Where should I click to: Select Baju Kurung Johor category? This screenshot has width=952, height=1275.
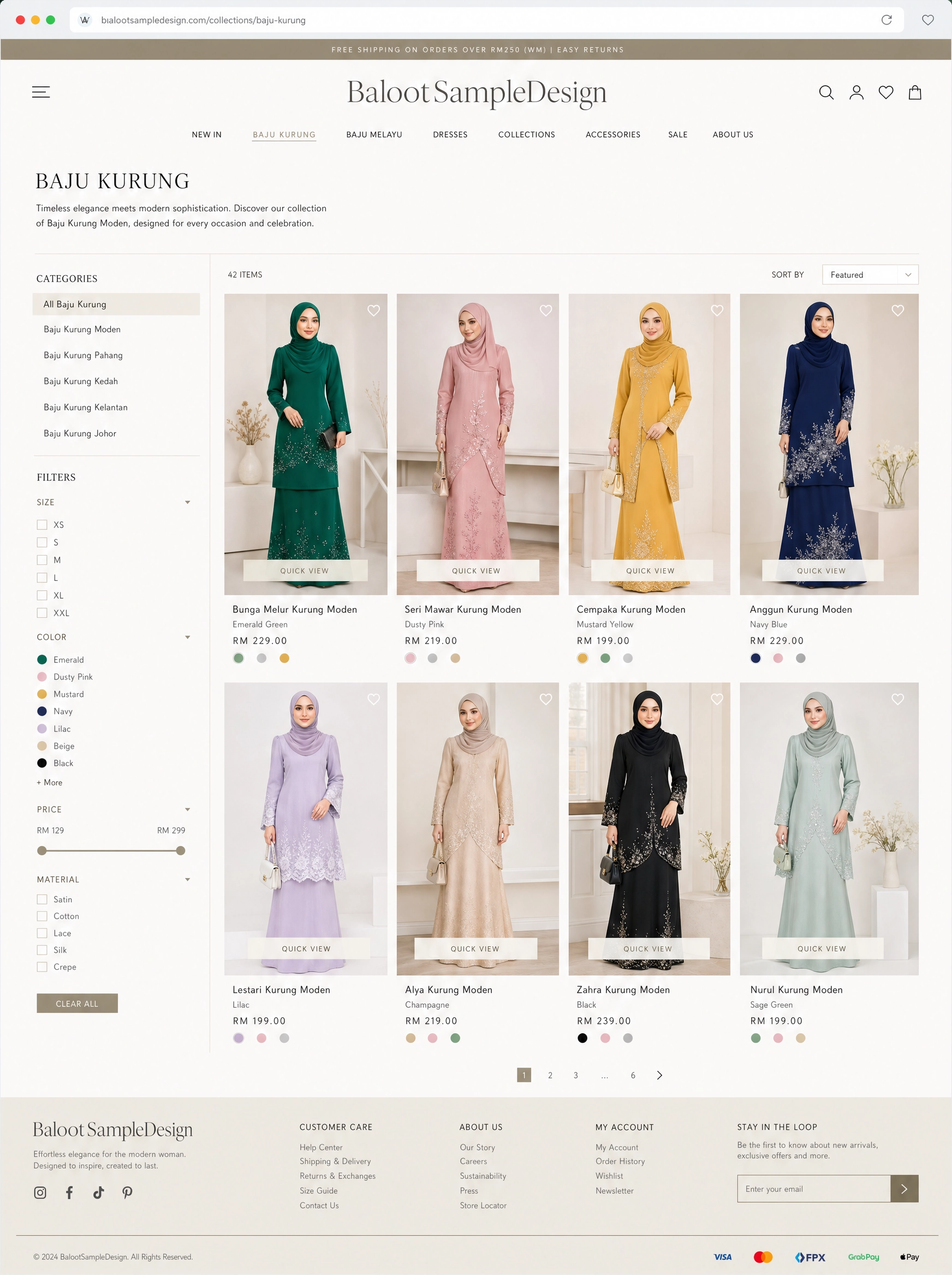[x=80, y=433]
